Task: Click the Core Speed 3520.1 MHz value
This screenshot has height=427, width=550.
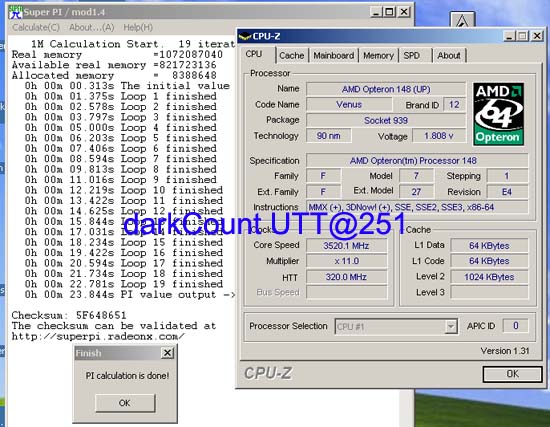Action: tap(346, 246)
